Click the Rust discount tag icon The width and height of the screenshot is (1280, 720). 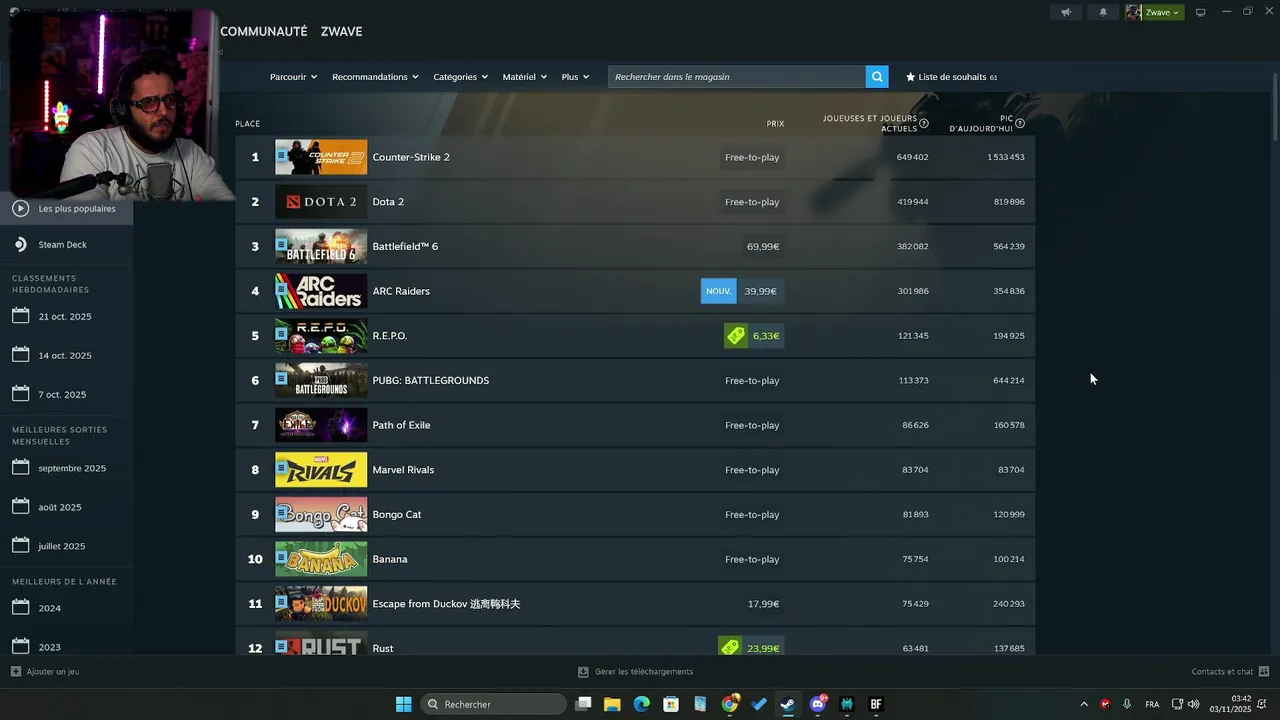730,647
